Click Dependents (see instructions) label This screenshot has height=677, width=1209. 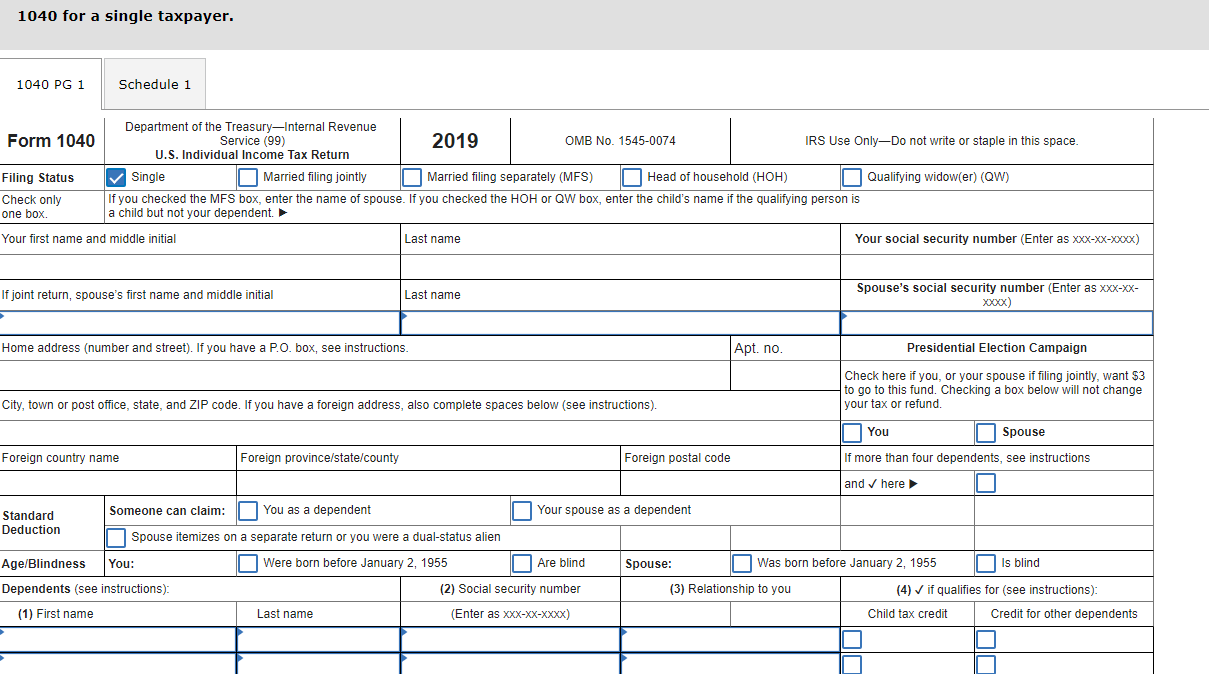[85, 589]
